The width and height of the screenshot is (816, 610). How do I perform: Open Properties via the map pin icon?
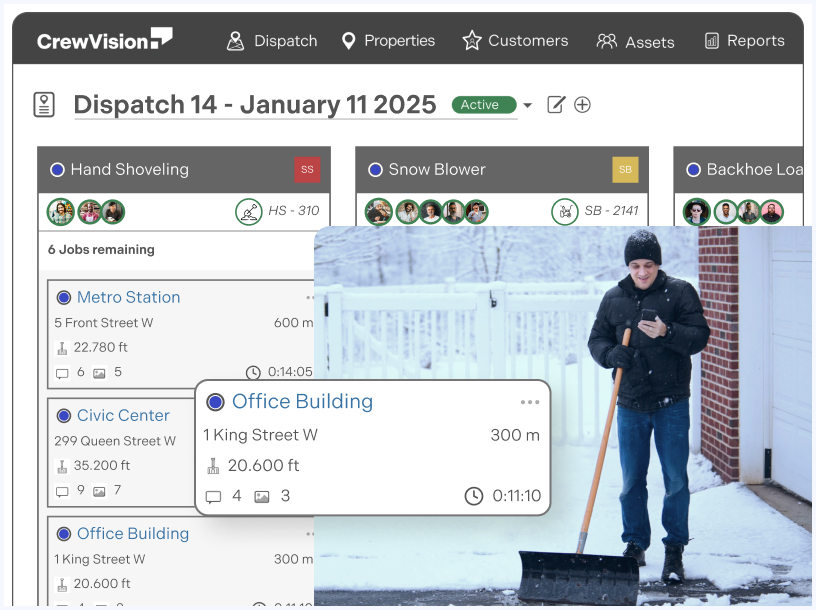pyautogui.click(x=349, y=41)
